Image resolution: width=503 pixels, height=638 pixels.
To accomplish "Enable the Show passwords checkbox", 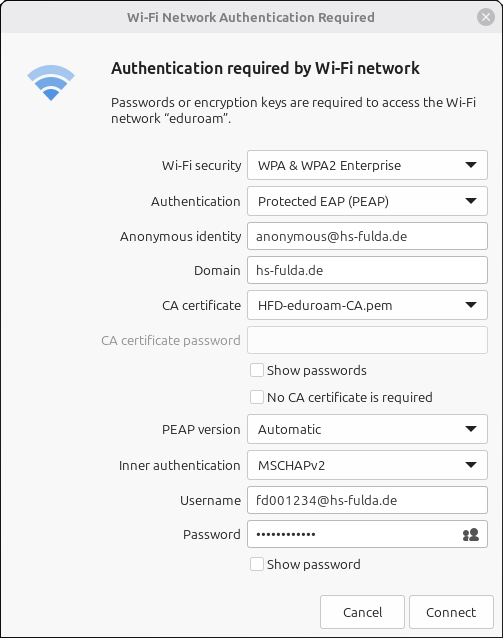I will coord(257,370).
